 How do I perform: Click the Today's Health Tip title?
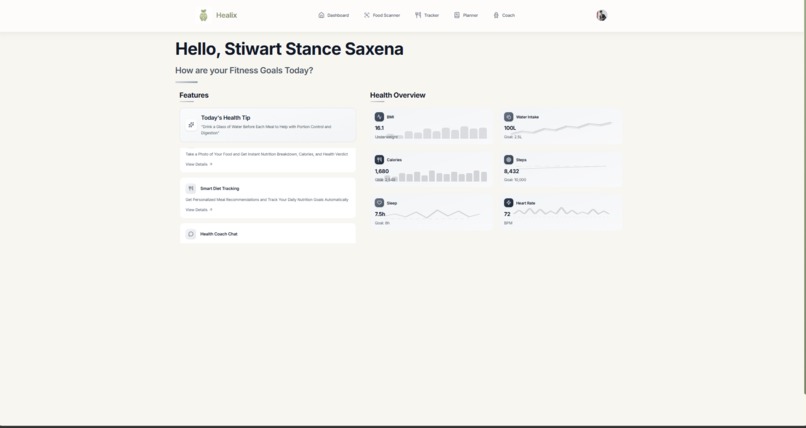click(x=226, y=118)
